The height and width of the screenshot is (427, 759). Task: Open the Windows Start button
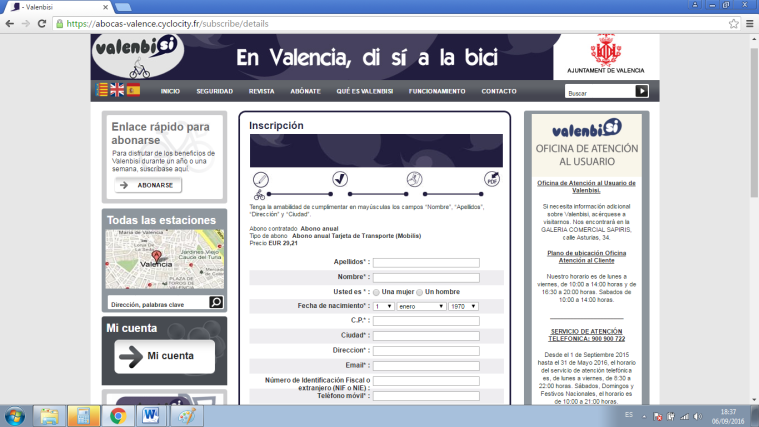(15, 416)
